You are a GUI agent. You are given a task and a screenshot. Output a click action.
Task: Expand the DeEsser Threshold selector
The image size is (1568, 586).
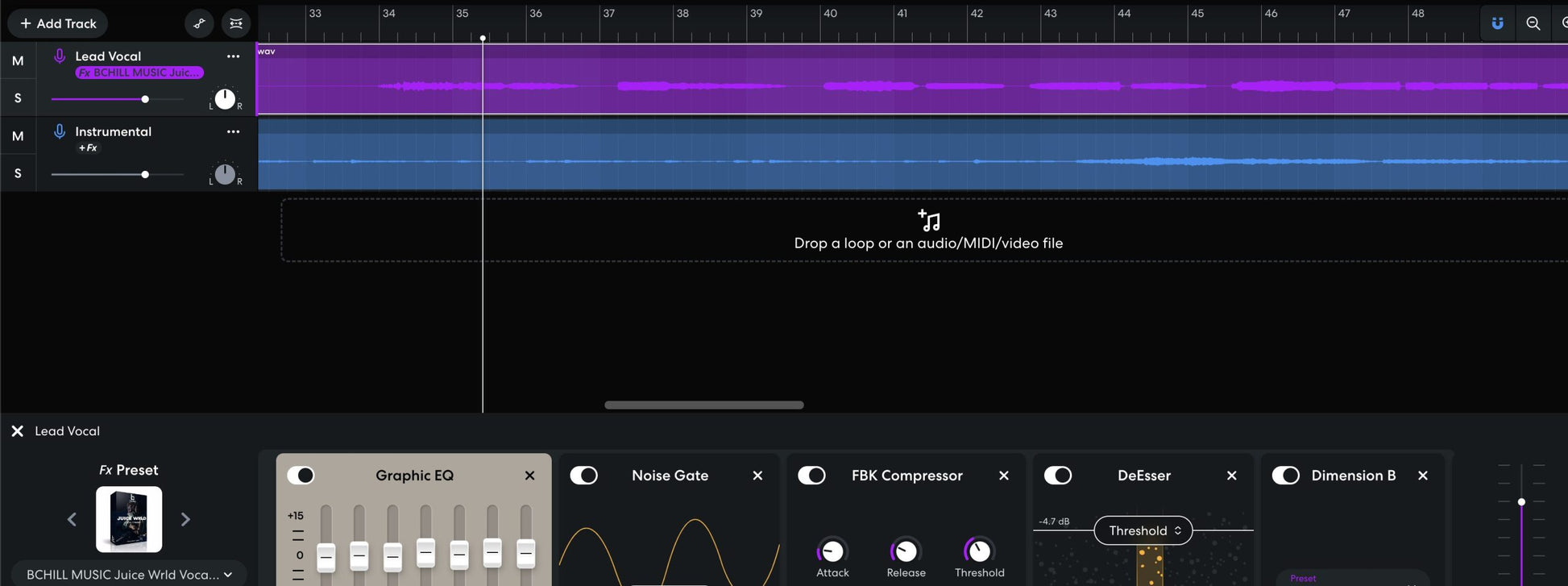[1143, 530]
